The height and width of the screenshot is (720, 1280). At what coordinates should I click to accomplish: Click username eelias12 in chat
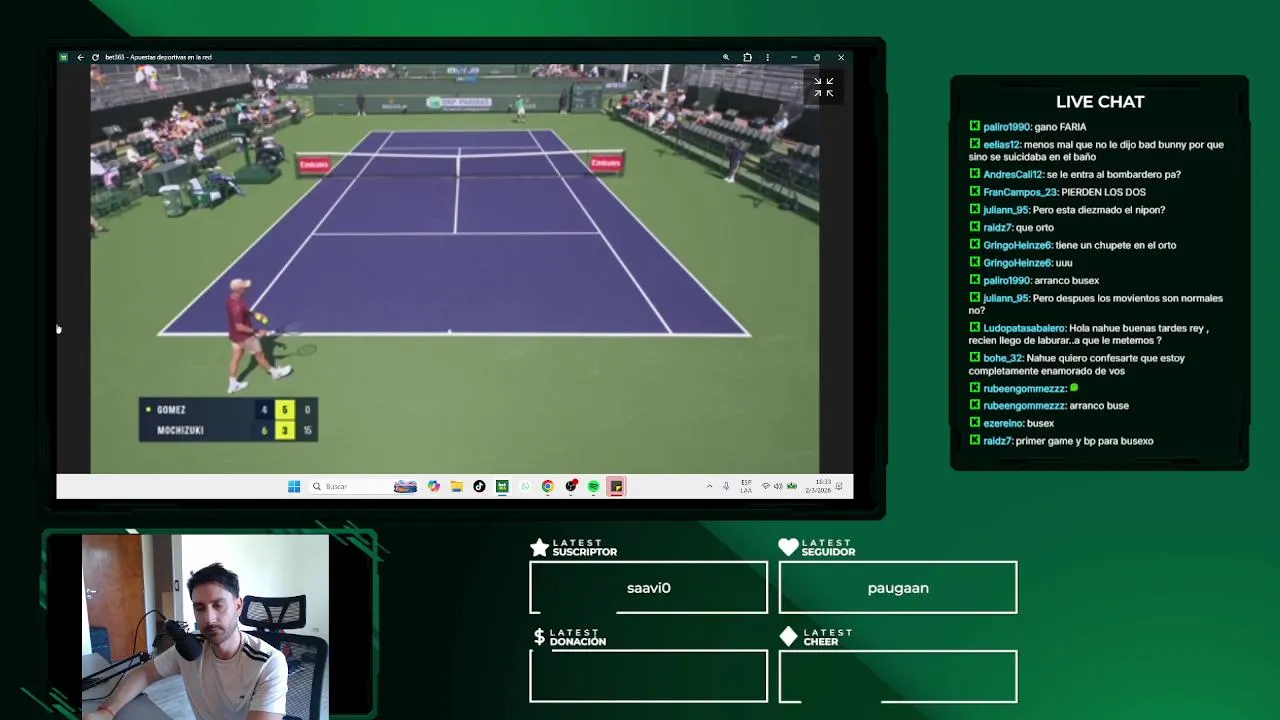point(1001,145)
